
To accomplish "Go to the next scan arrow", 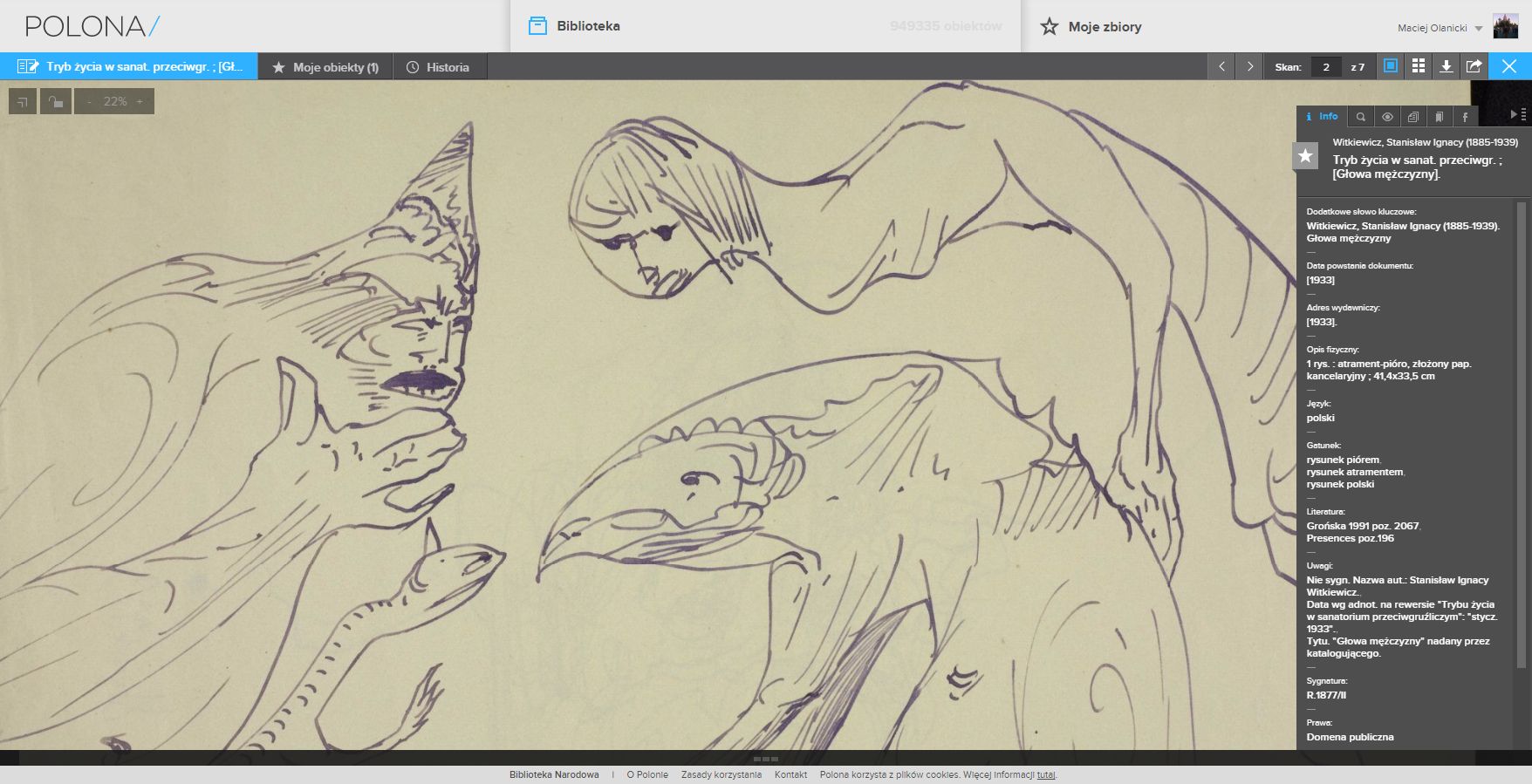I will [1250, 67].
